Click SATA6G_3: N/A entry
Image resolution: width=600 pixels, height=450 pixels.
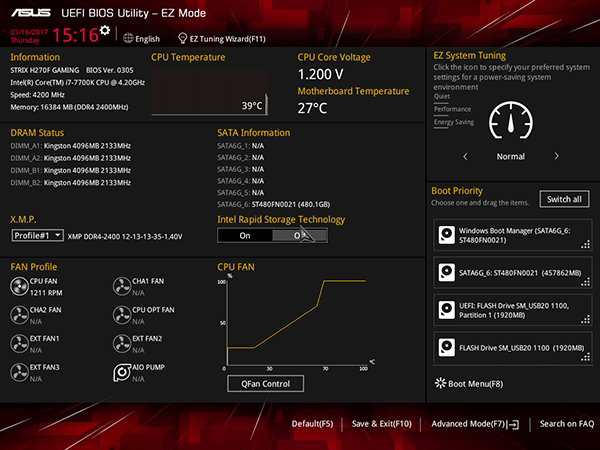pyautogui.click(x=240, y=169)
